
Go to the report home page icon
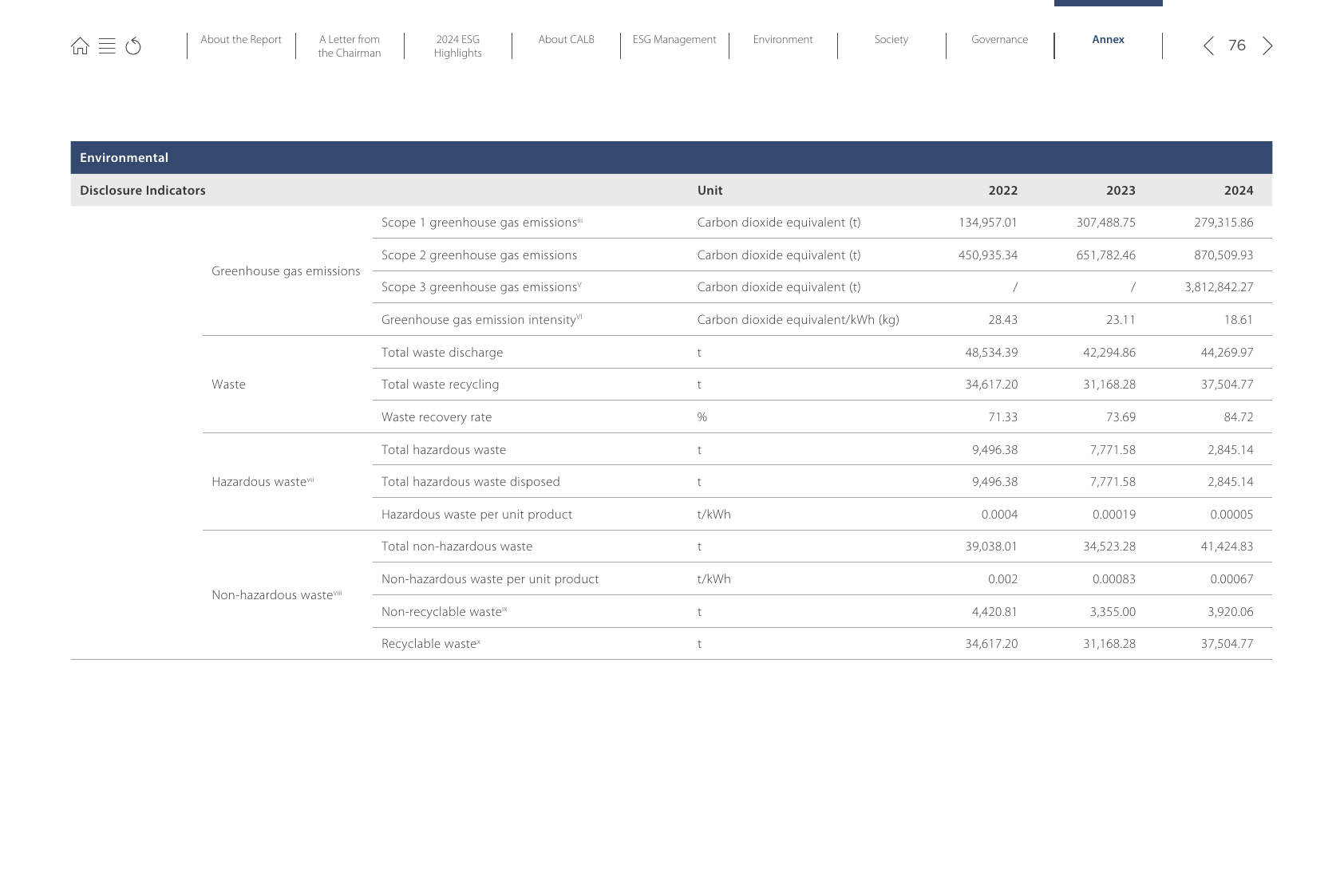(x=80, y=46)
